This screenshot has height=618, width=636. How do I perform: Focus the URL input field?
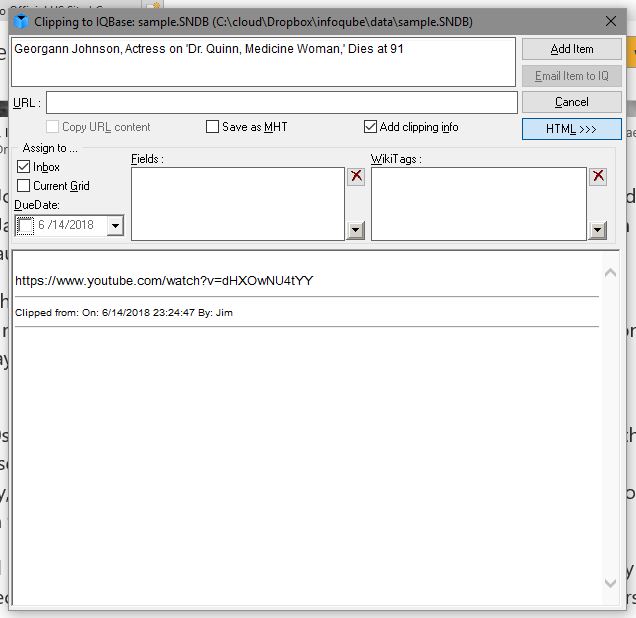click(281, 102)
